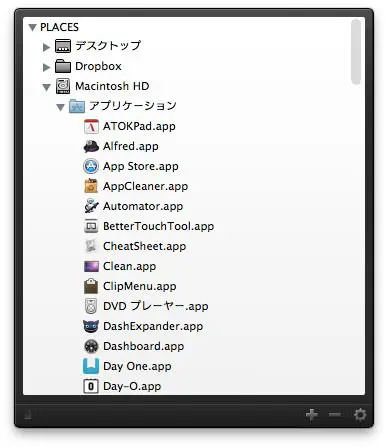The width and height of the screenshot is (388, 448).
Task: Expand the Dropbox folder triangle
Action: click(x=46, y=67)
